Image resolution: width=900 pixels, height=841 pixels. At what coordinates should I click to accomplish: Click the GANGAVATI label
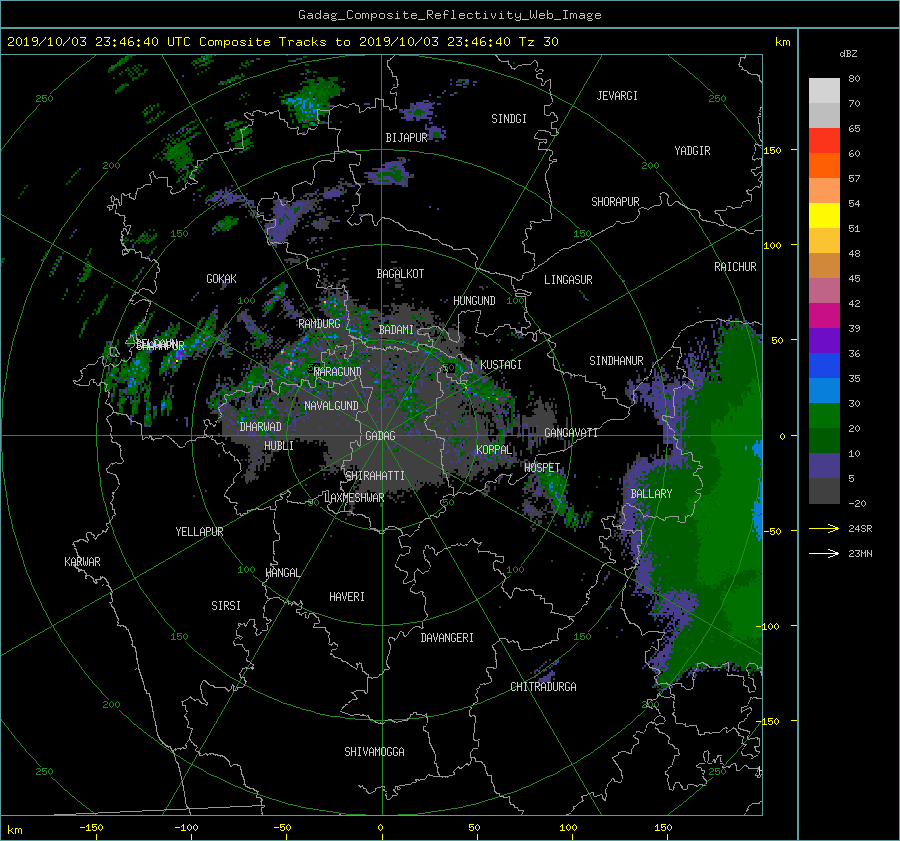[571, 433]
